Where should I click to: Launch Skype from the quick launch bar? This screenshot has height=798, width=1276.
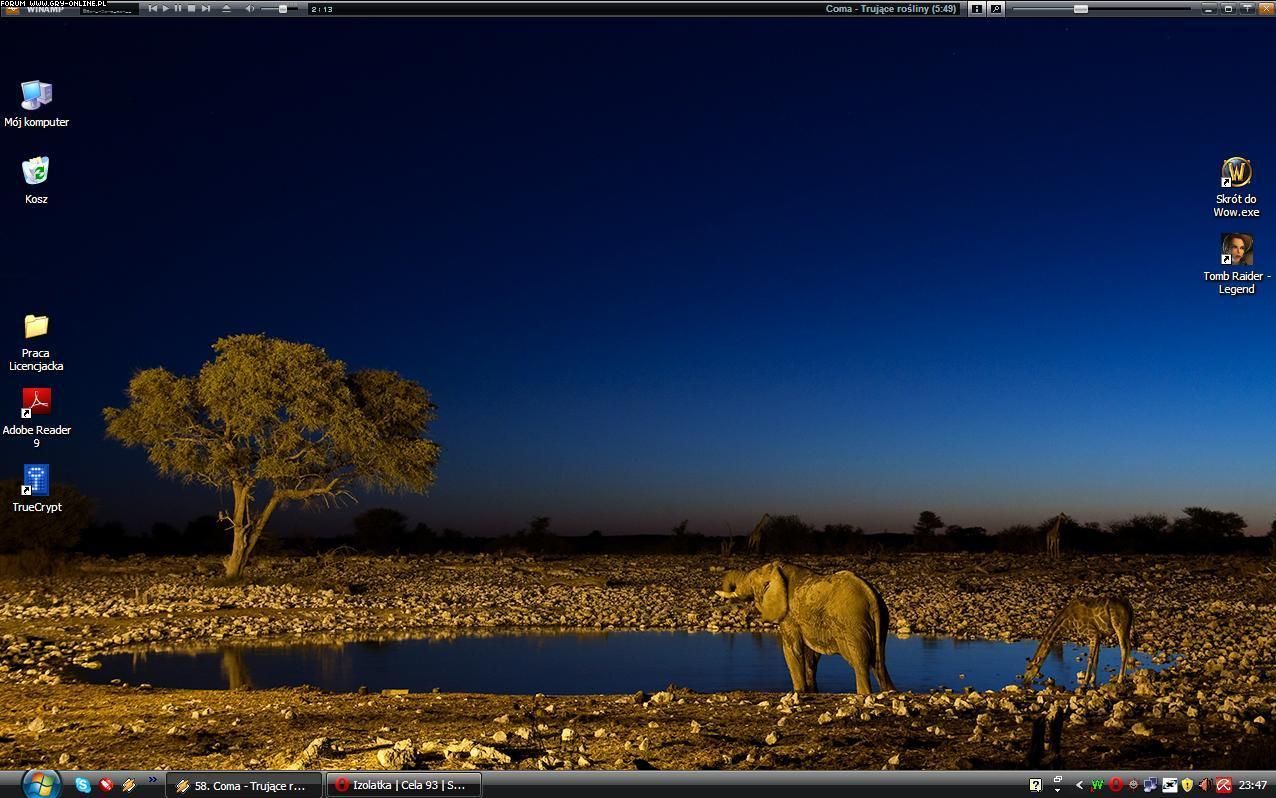[x=83, y=785]
